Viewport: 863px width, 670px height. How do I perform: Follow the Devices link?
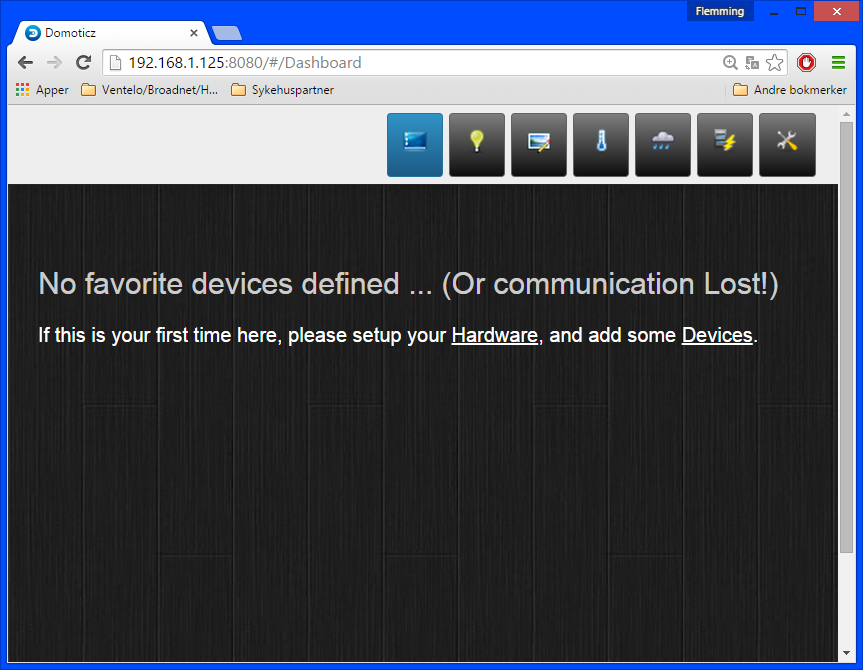[x=717, y=335]
